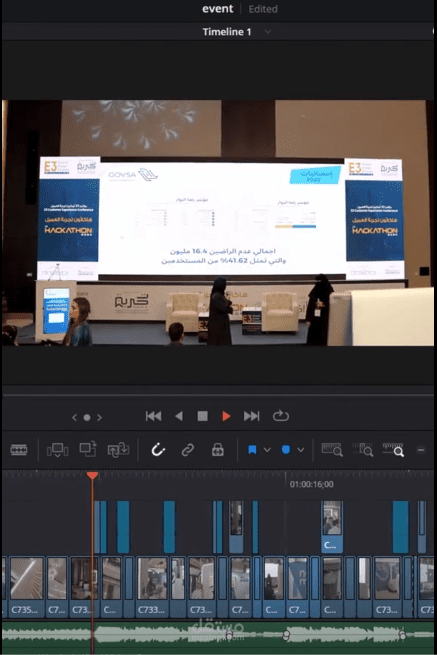Click the viewer scrub bar above transport controls
The image size is (437, 655).
218,394
